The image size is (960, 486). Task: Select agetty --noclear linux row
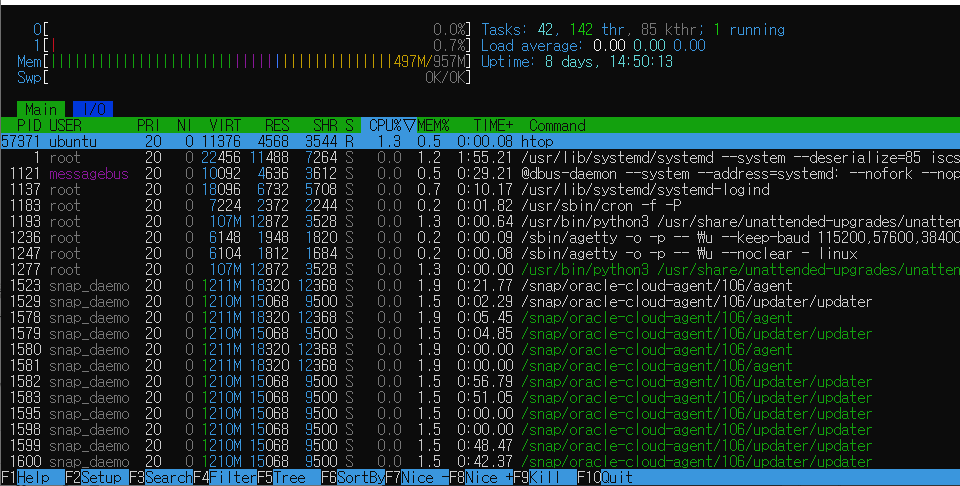click(x=480, y=253)
